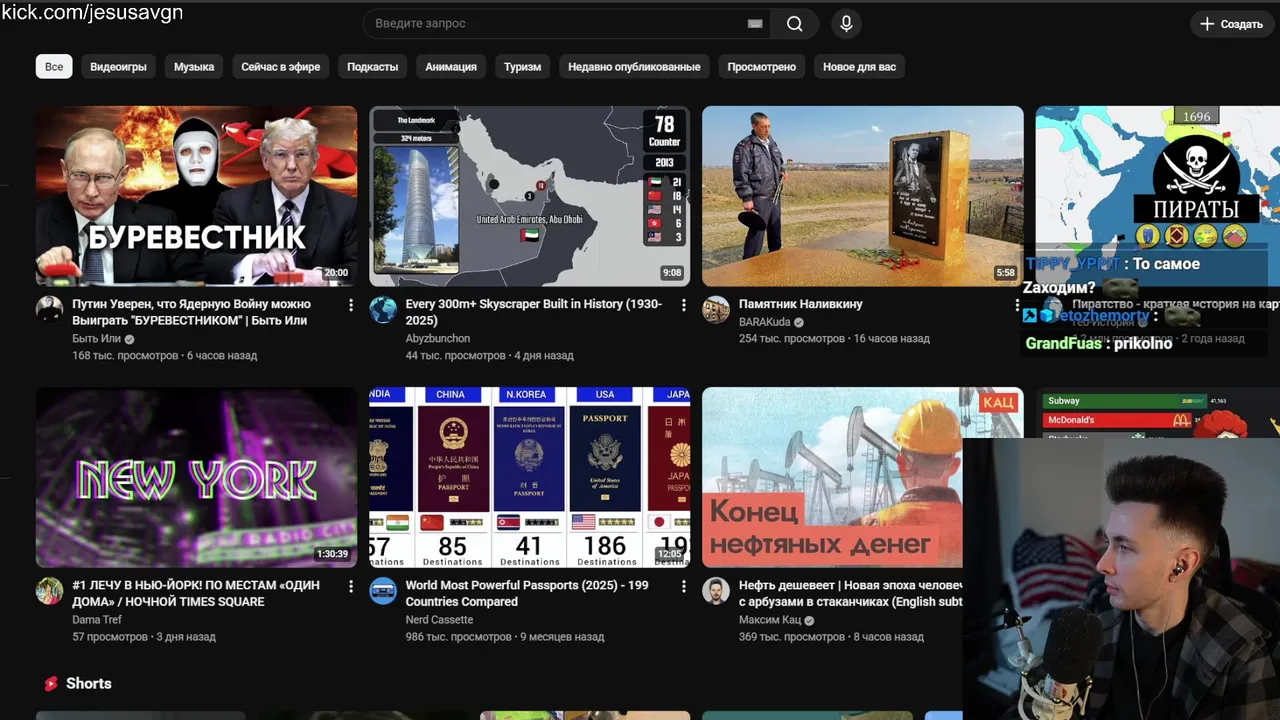Select the Анимация filter chip
Viewport: 1280px width, 720px height.
pyautogui.click(x=451, y=67)
